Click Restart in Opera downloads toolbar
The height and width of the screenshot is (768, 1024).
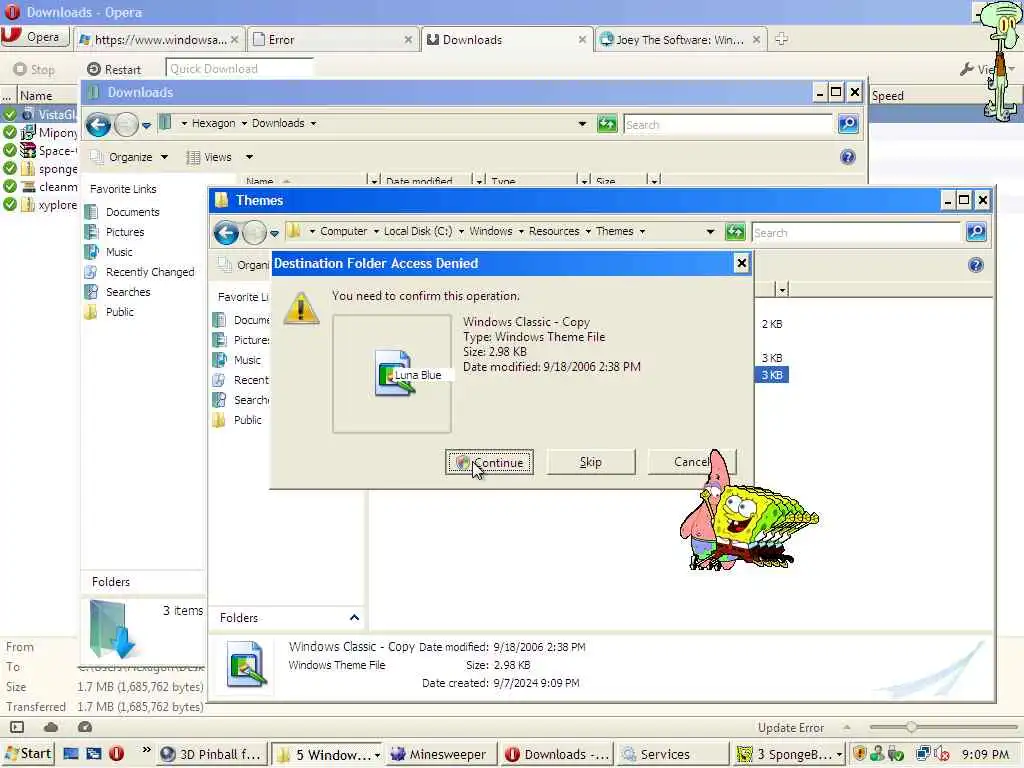(114, 69)
